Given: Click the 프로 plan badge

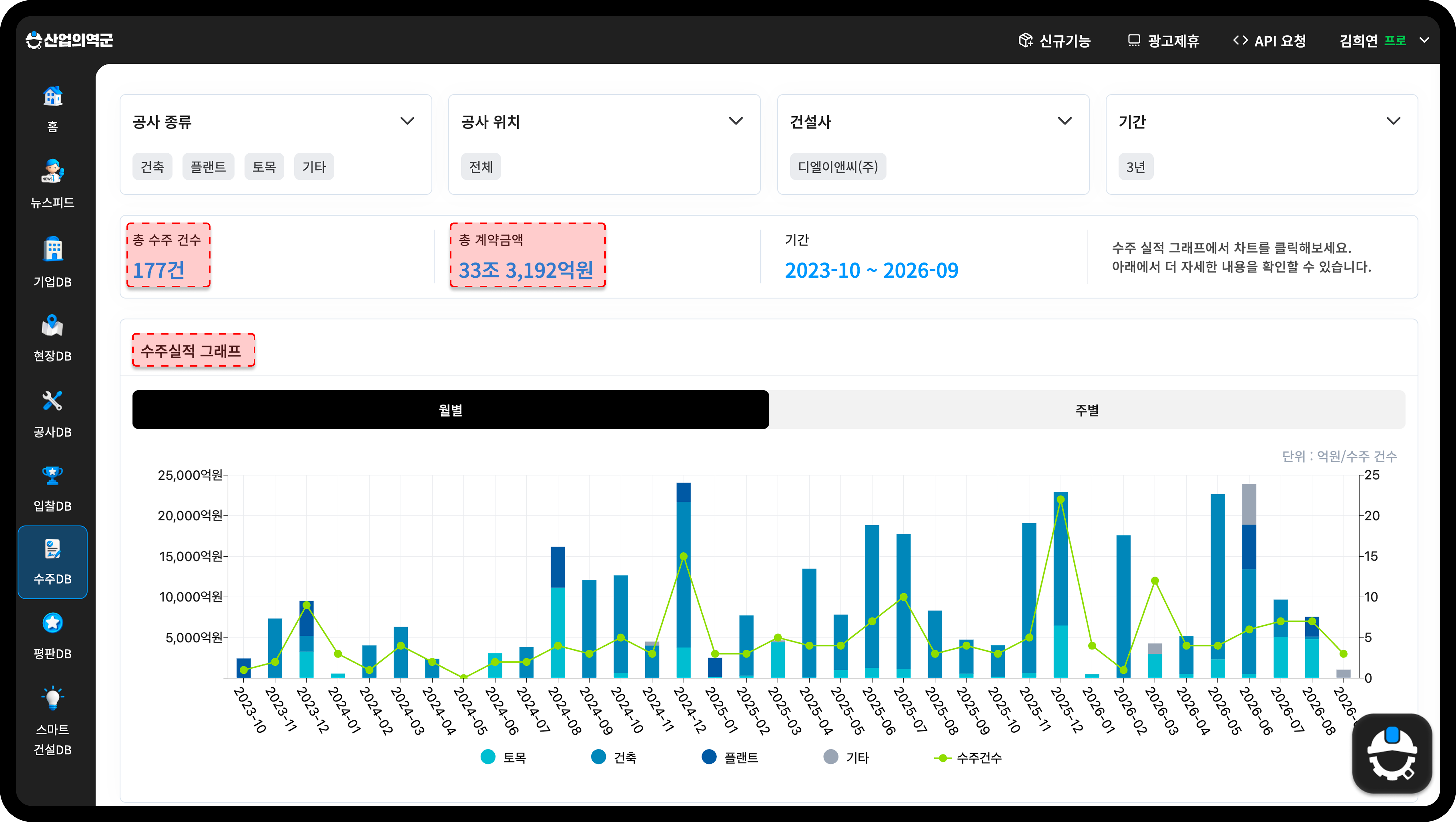Looking at the screenshot, I should [1395, 41].
